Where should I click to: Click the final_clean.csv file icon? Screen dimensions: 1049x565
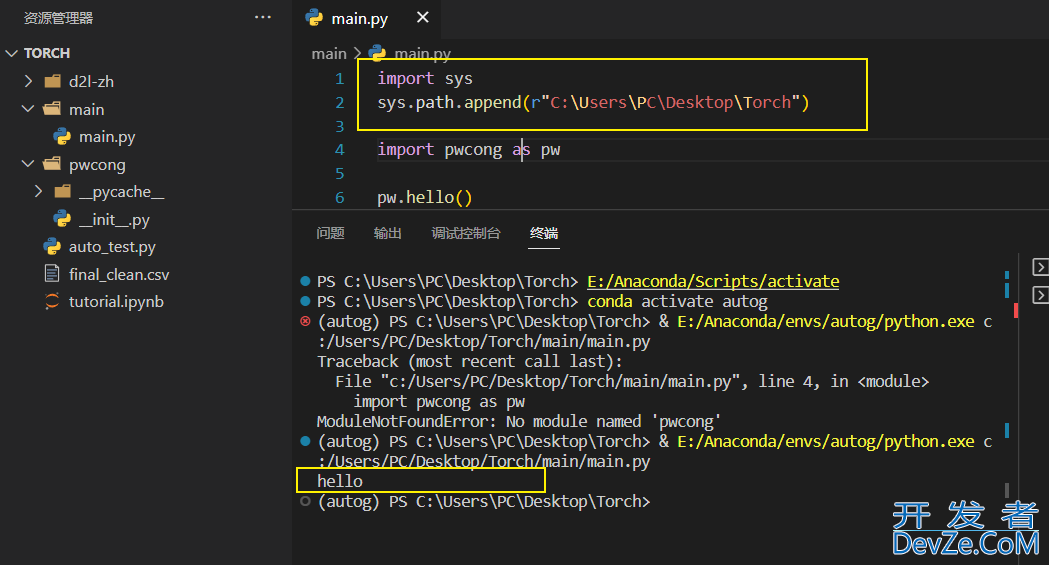coord(52,273)
